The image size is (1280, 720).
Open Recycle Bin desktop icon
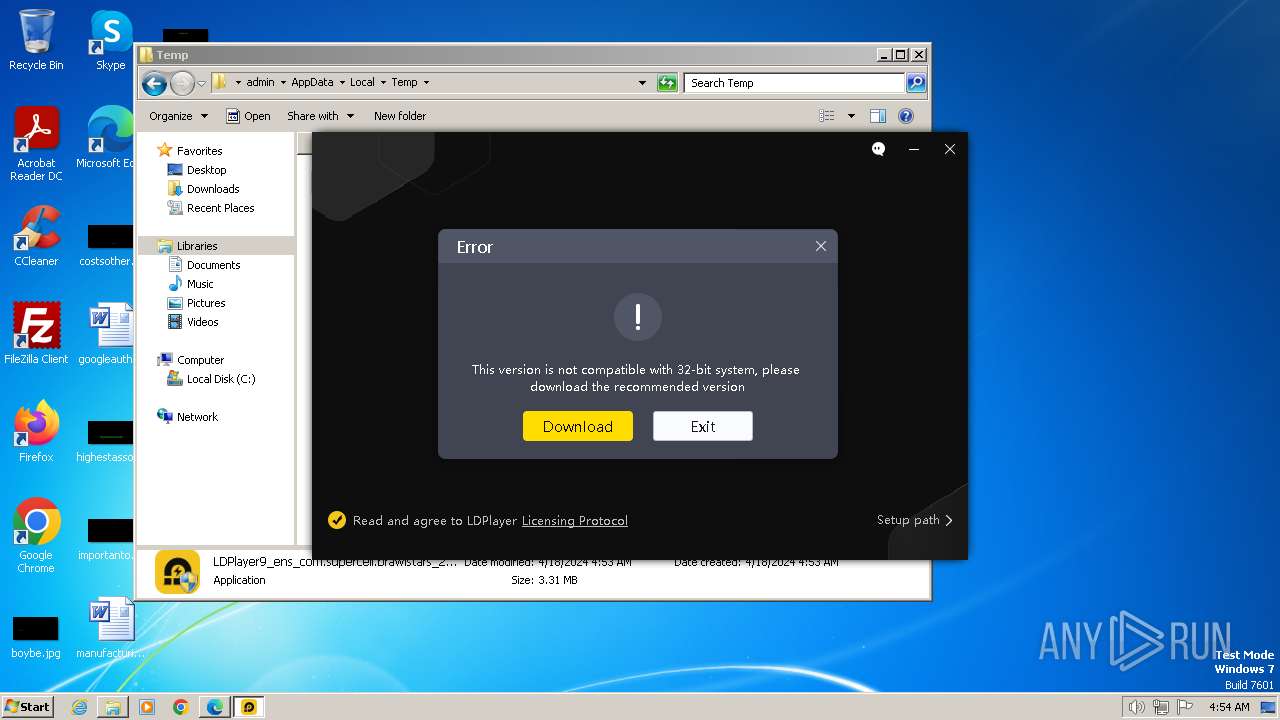pyautogui.click(x=36, y=40)
